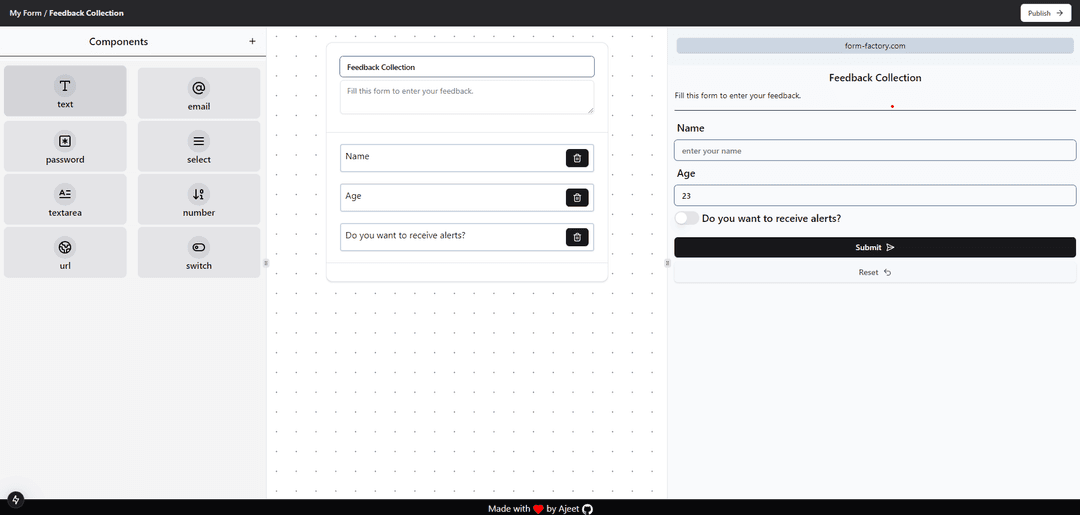
Task: Open the GitHub icon in footer
Action: 588,509
